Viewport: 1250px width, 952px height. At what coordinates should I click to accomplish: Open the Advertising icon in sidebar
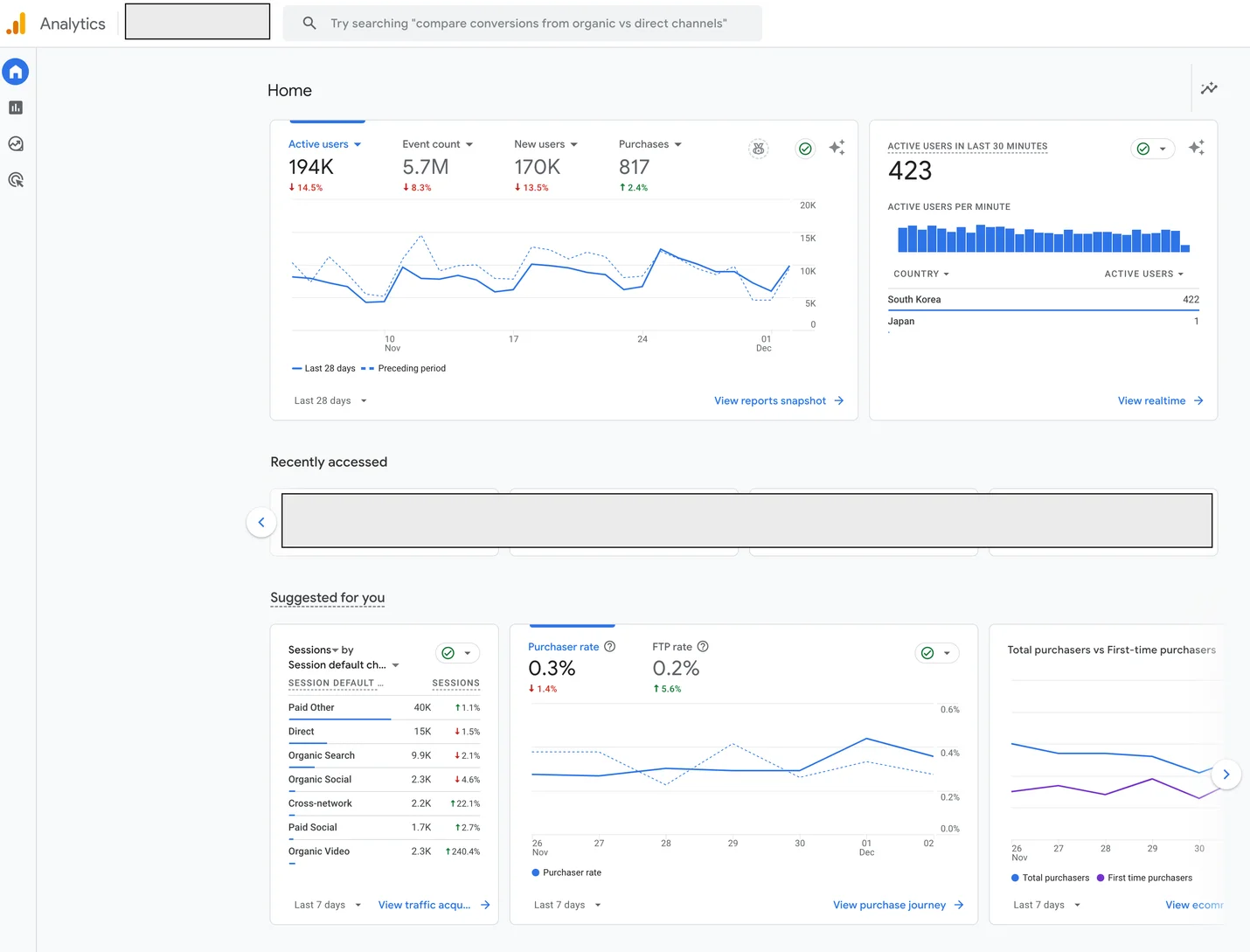[16, 180]
